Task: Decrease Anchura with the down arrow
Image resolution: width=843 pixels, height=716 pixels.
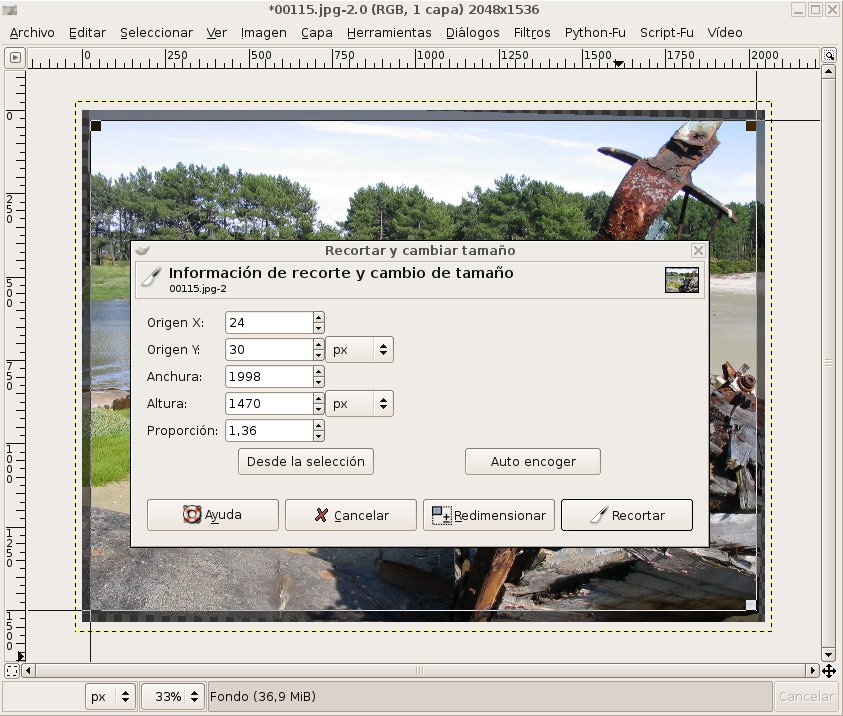Action: coord(319,382)
